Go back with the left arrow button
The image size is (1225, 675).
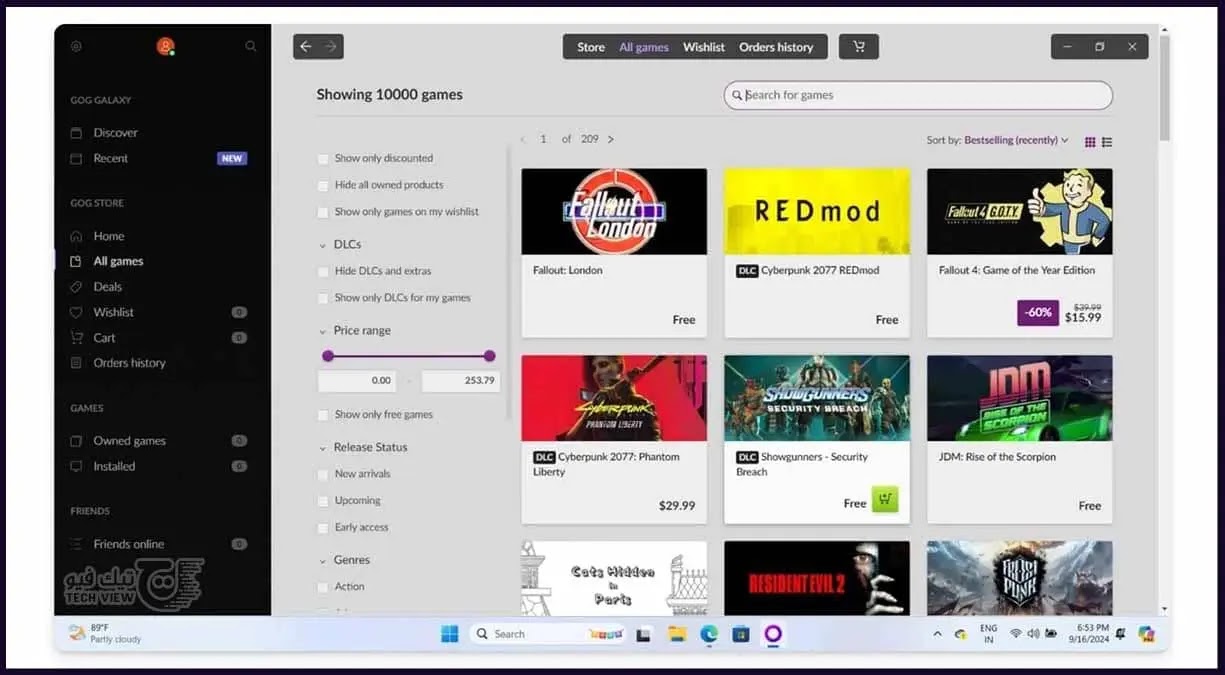point(306,46)
